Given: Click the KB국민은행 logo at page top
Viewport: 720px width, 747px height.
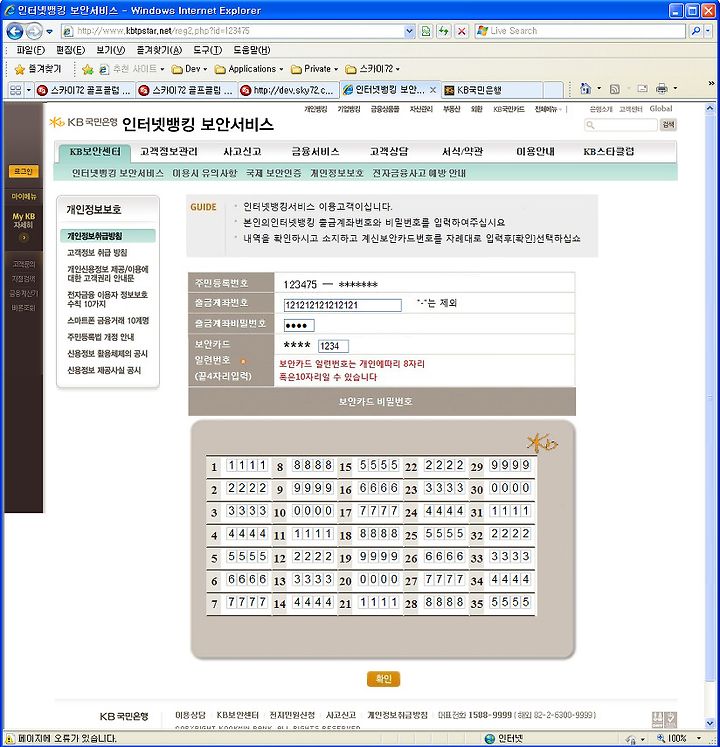Looking at the screenshot, I should click(x=83, y=122).
